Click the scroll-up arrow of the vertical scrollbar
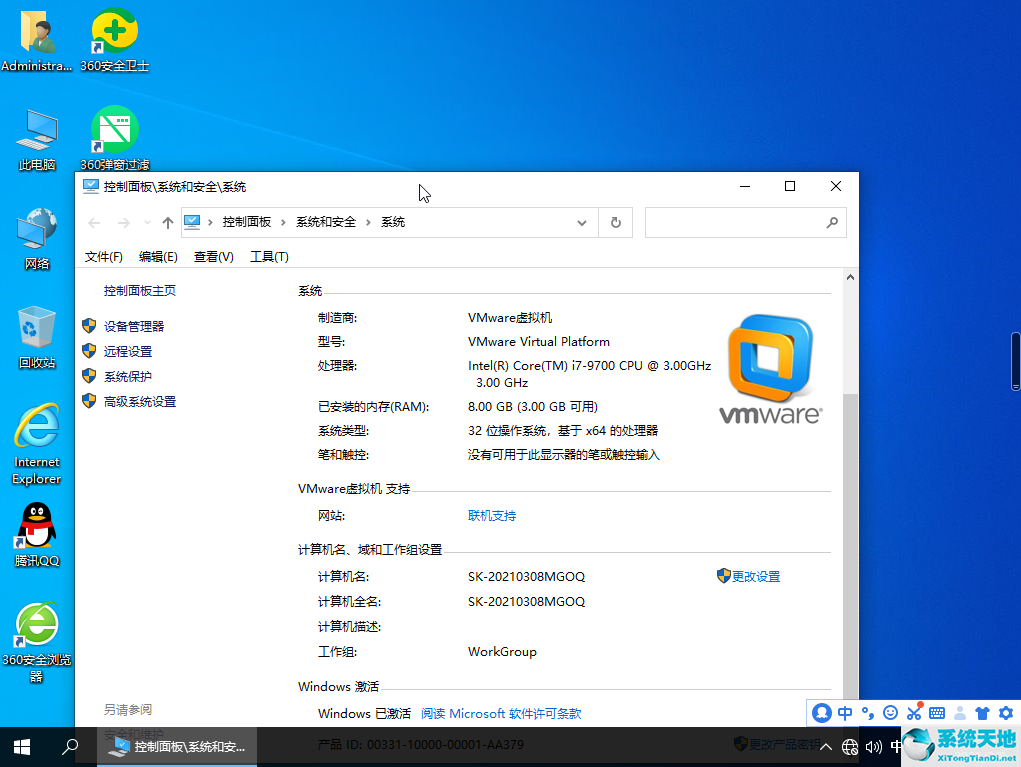Image resolution: width=1021 pixels, height=767 pixels. tap(850, 277)
